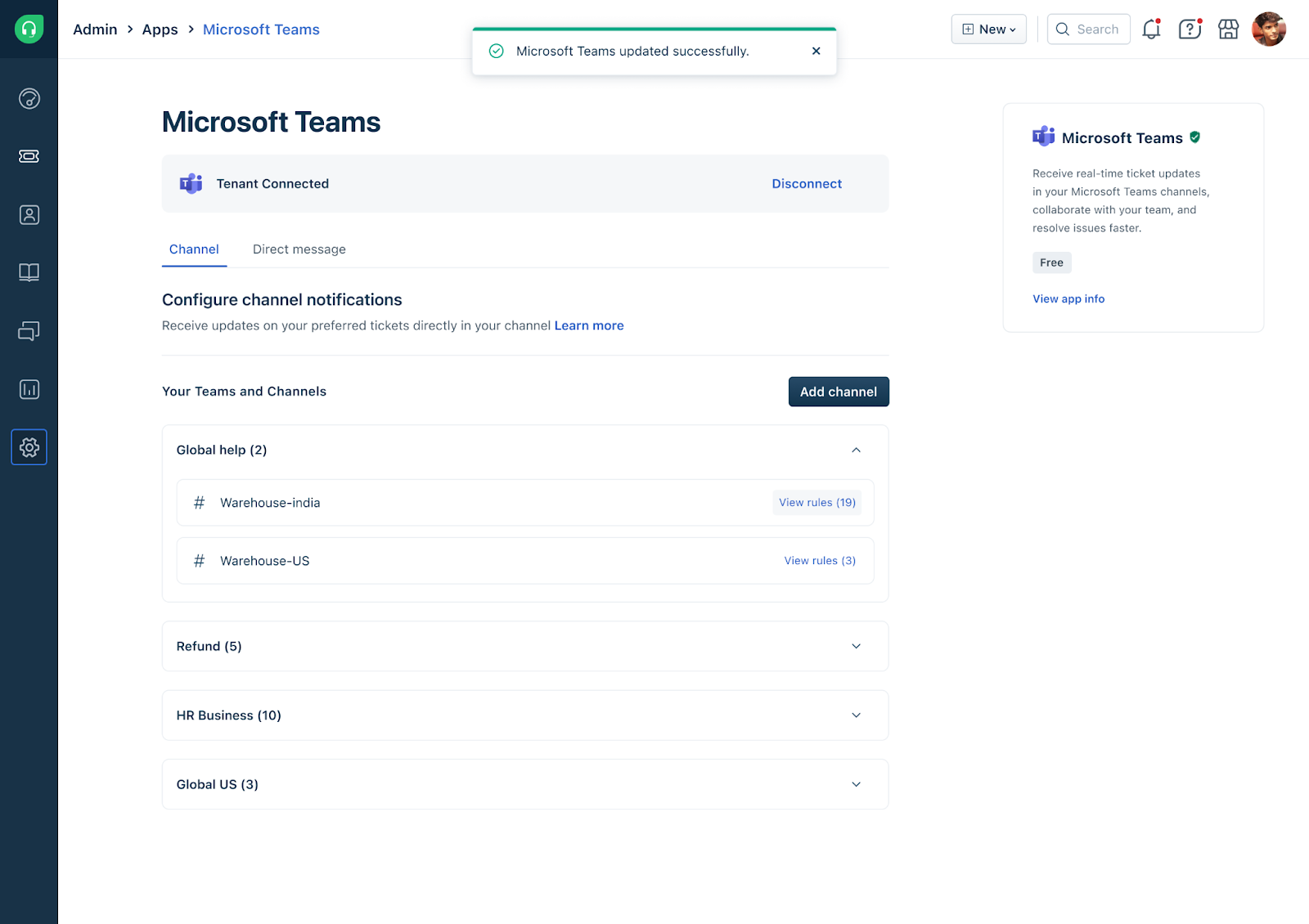Open the user profile avatar
Viewport: 1309px width, 924px height.
[x=1269, y=29]
